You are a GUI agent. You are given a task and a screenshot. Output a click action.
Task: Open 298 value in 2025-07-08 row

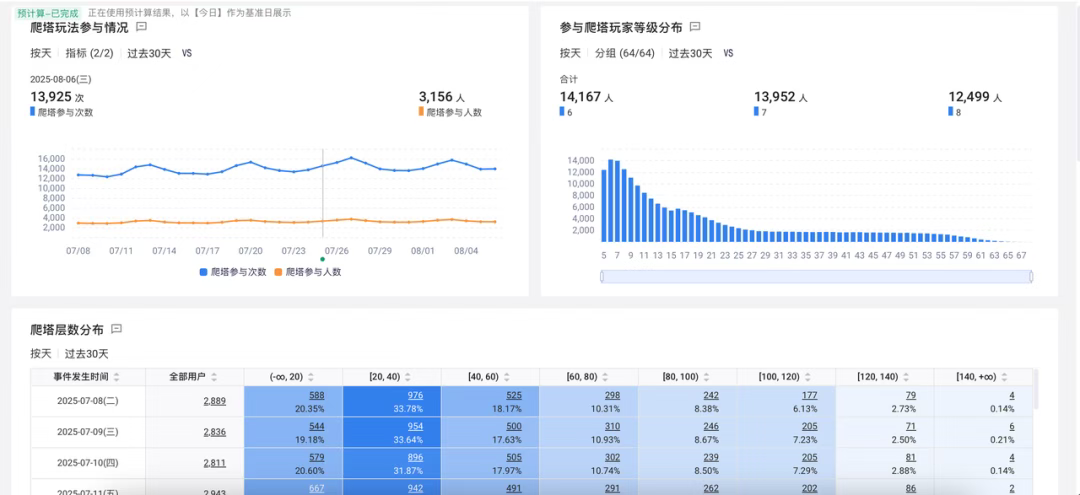(612, 395)
